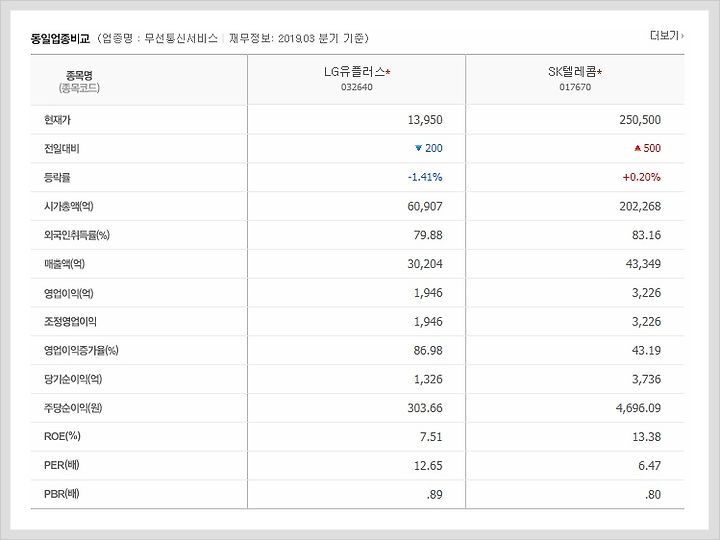Select LG유플러스 current price 13,950

(425, 120)
